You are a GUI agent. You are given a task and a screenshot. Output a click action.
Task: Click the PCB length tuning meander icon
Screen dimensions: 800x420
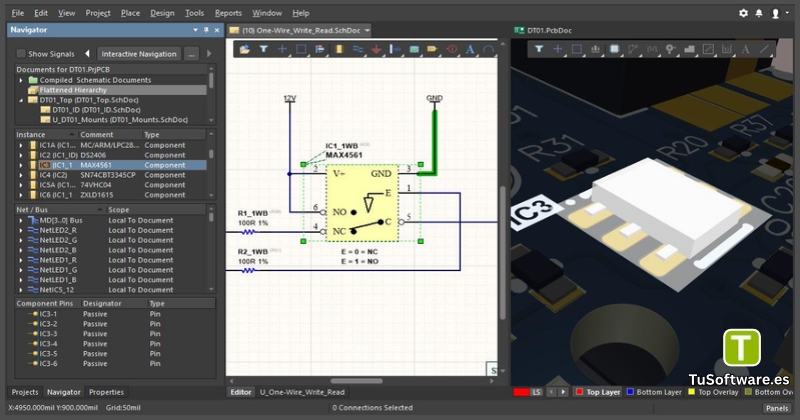pyautogui.click(x=652, y=49)
